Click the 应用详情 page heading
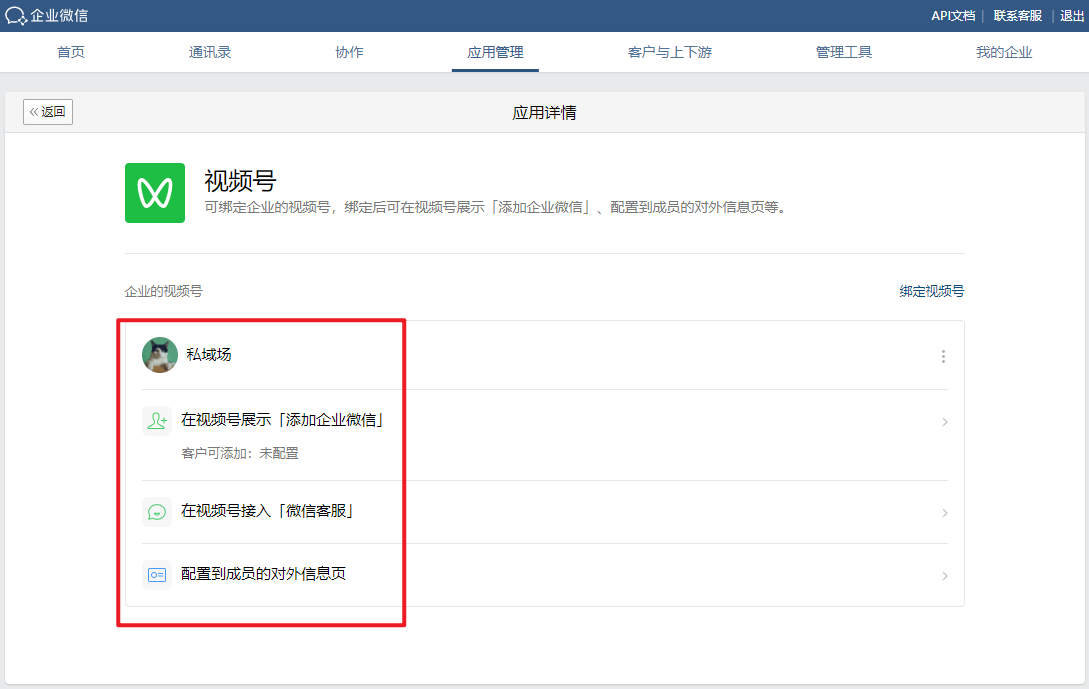1089x689 pixels. coord(544,113)
